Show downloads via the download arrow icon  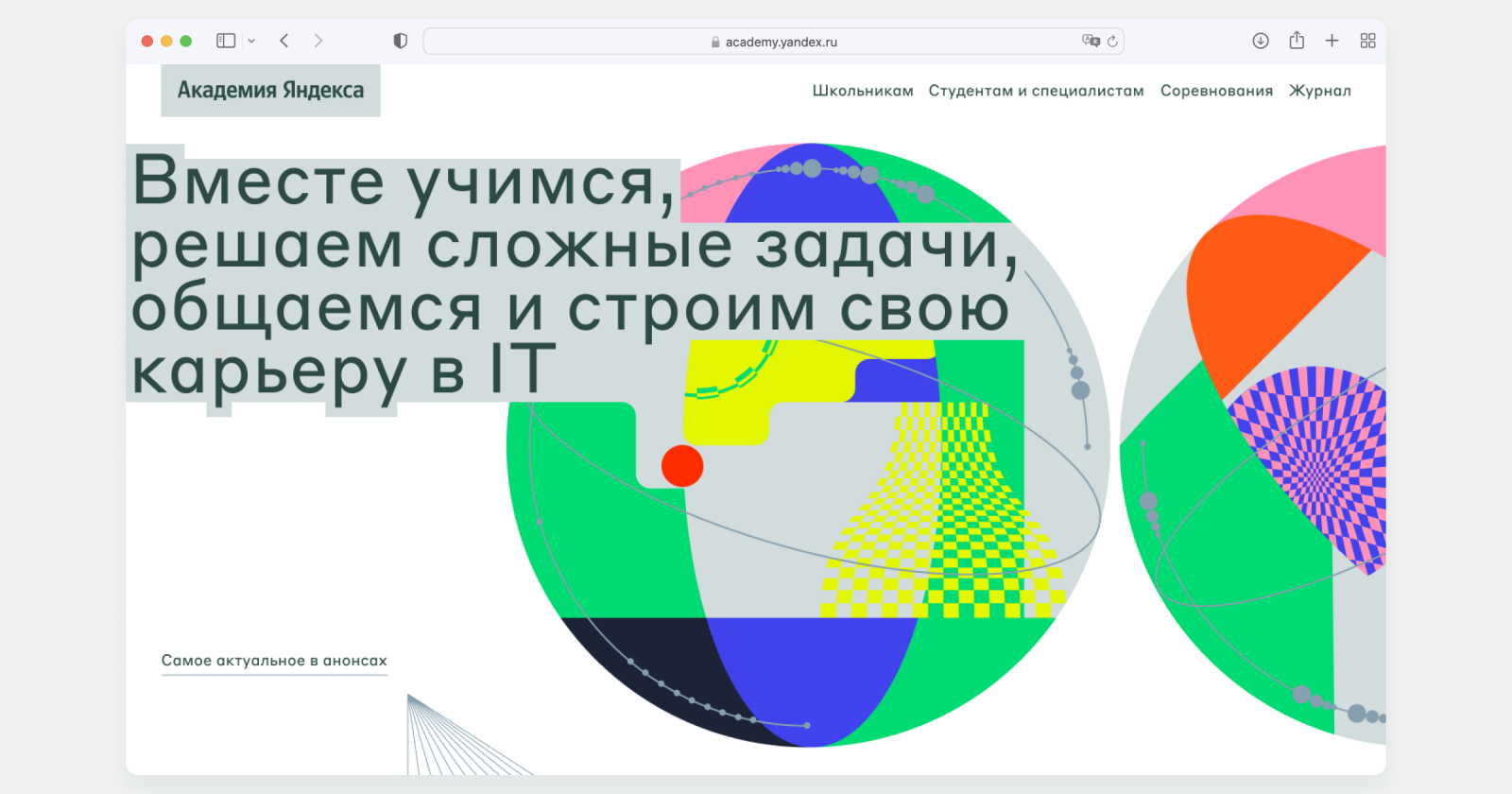click(1261, 41)
